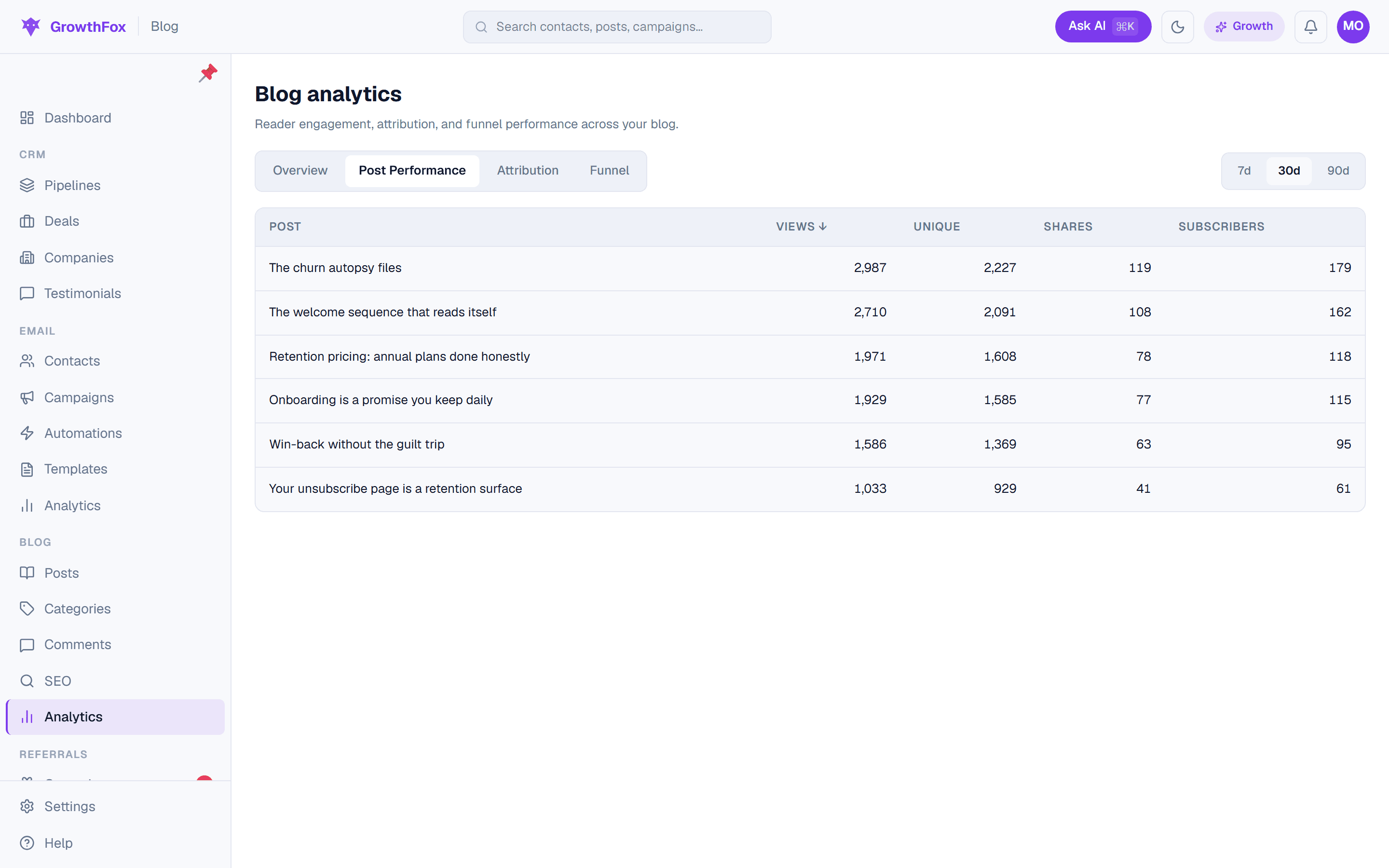Image resolution: width=1389 pixels, height=868 pixels.
Task: Switch to the Funnel tab
Action: pos(609,171)
